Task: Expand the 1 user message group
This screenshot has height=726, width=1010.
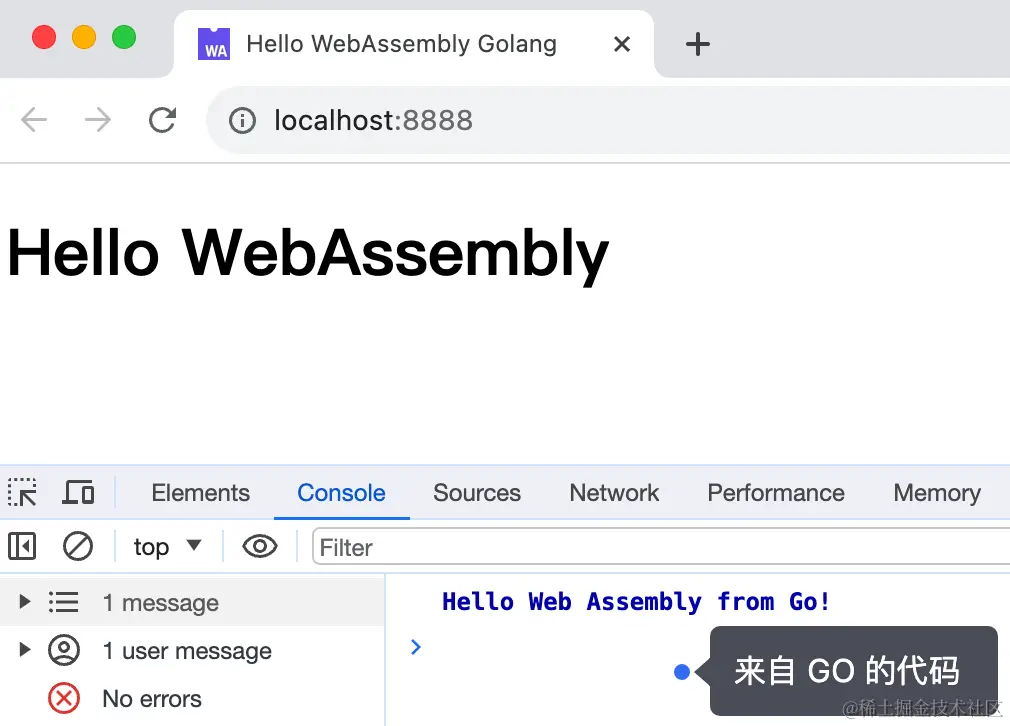Action: (x=22, y=650)
